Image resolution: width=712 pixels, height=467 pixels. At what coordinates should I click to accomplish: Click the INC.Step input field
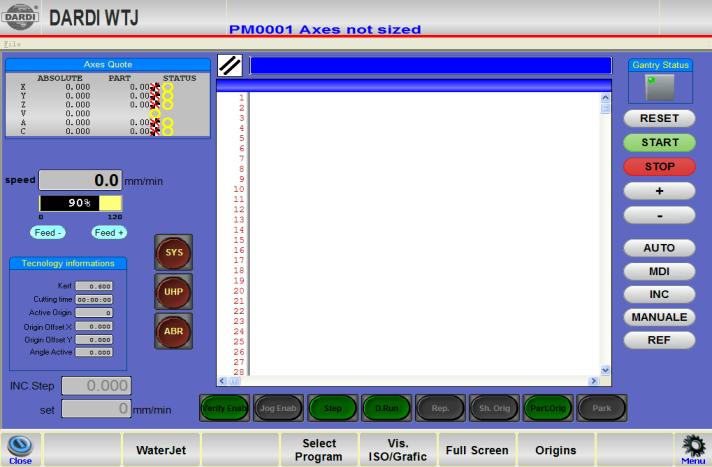[97, 386]
